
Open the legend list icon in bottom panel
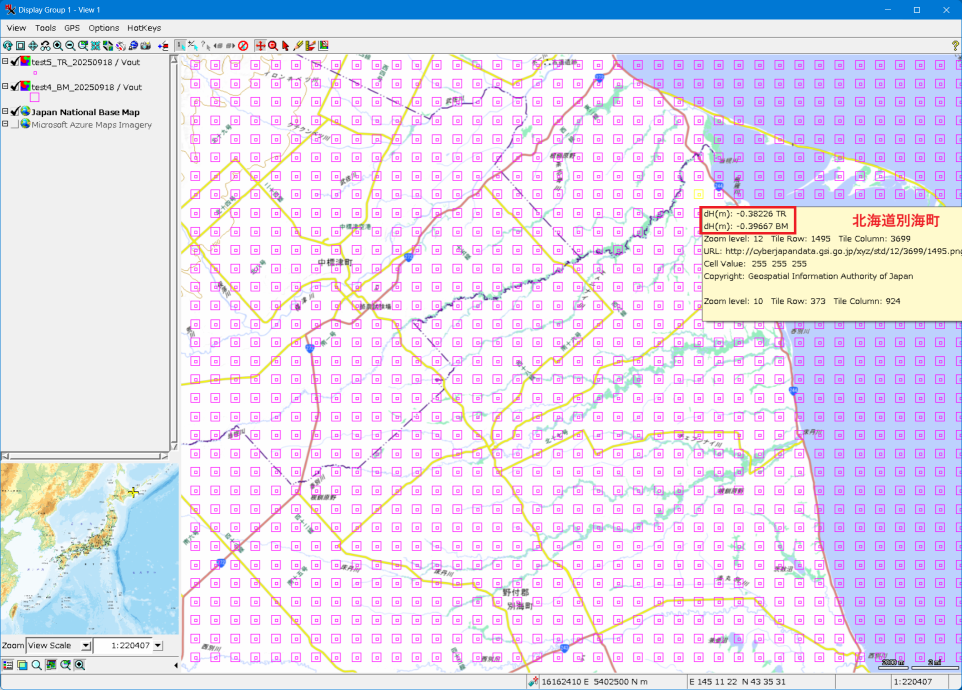click(8, 664)
